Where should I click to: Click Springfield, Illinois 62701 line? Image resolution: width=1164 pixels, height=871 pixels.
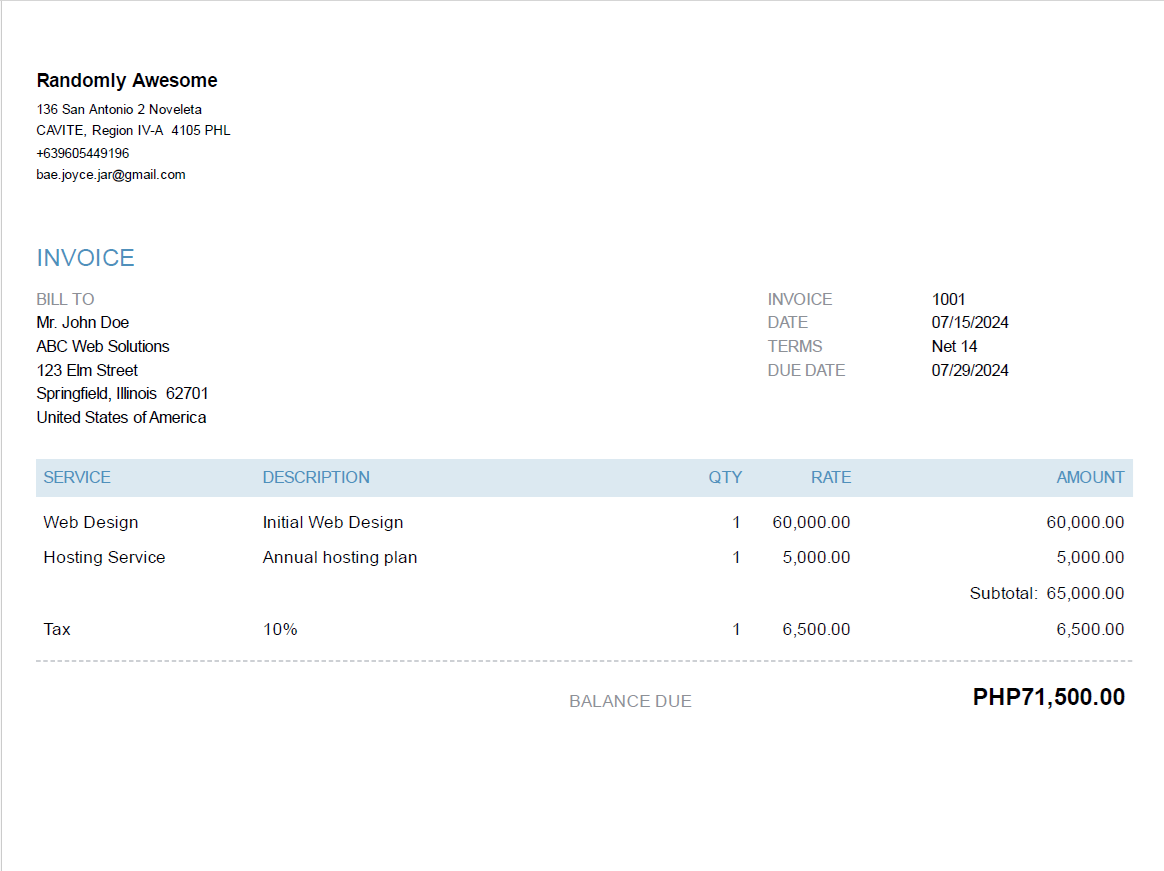(x=122, y=394)
